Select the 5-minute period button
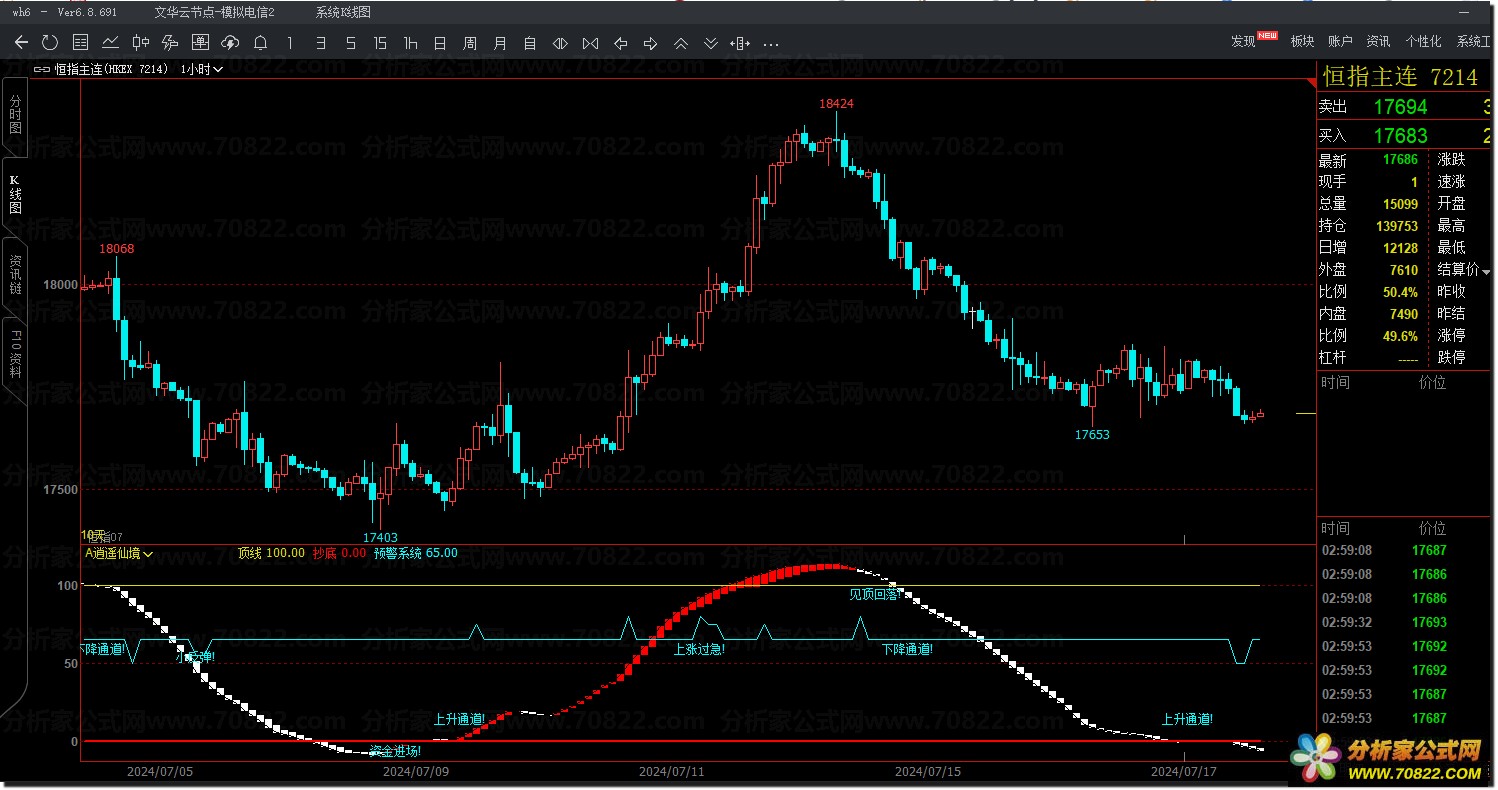 point(350,43)
